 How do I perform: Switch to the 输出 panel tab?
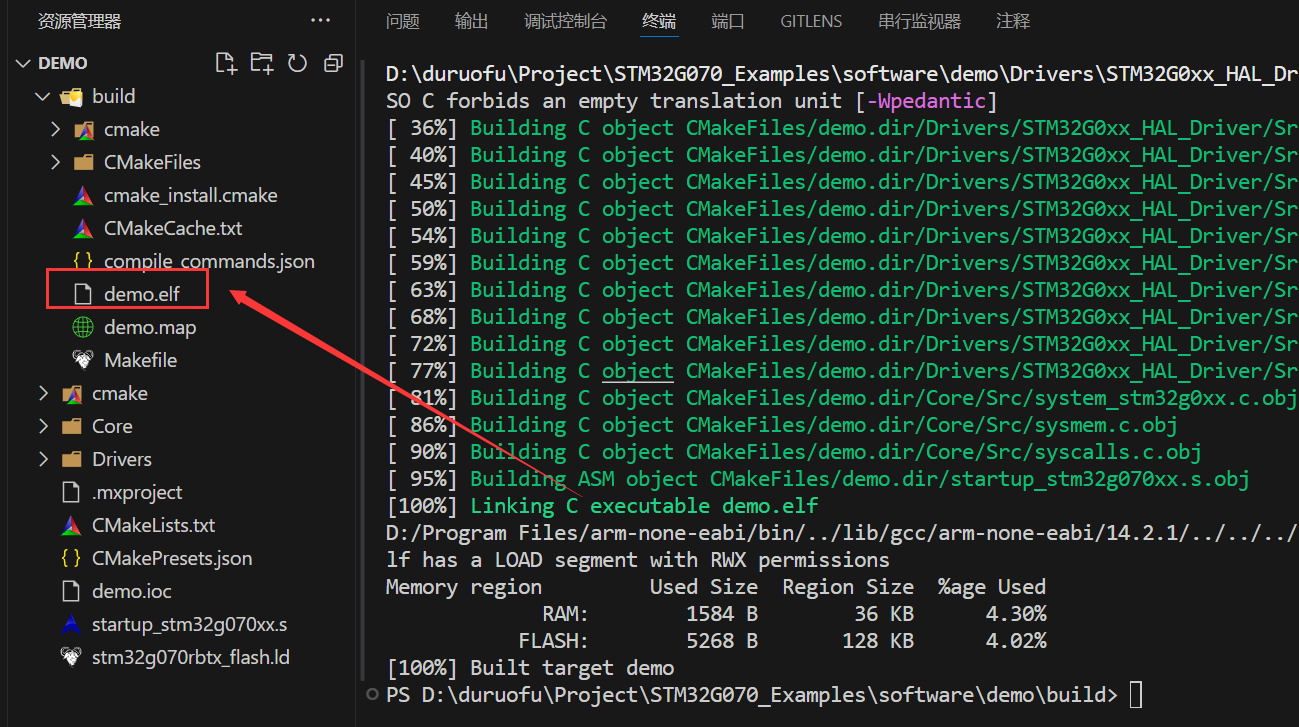471,21
